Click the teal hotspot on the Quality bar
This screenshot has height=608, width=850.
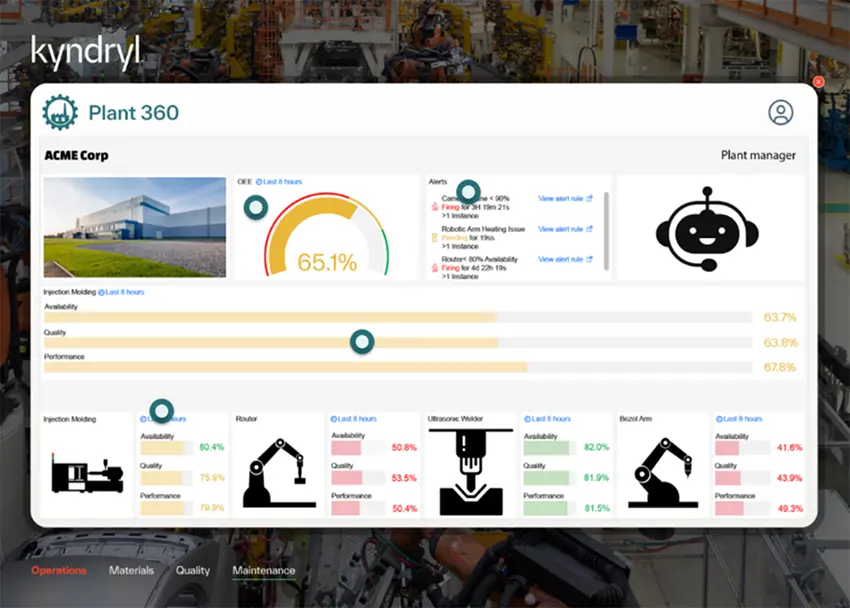pyautogui.click(x=362, y=342)
